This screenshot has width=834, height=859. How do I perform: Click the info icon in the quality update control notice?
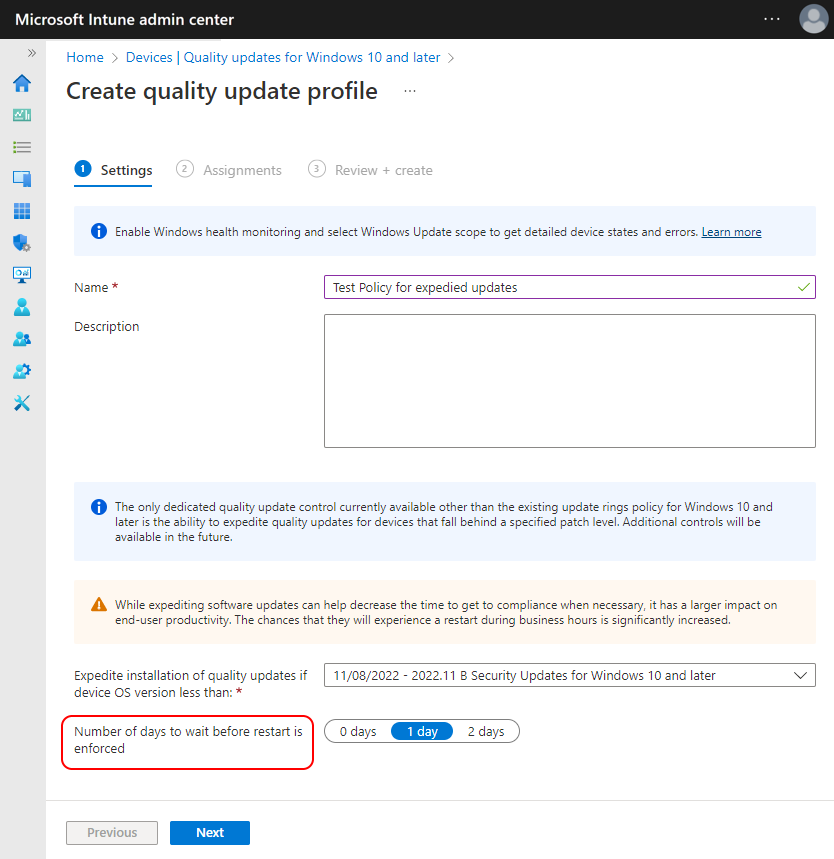(99, 507)
